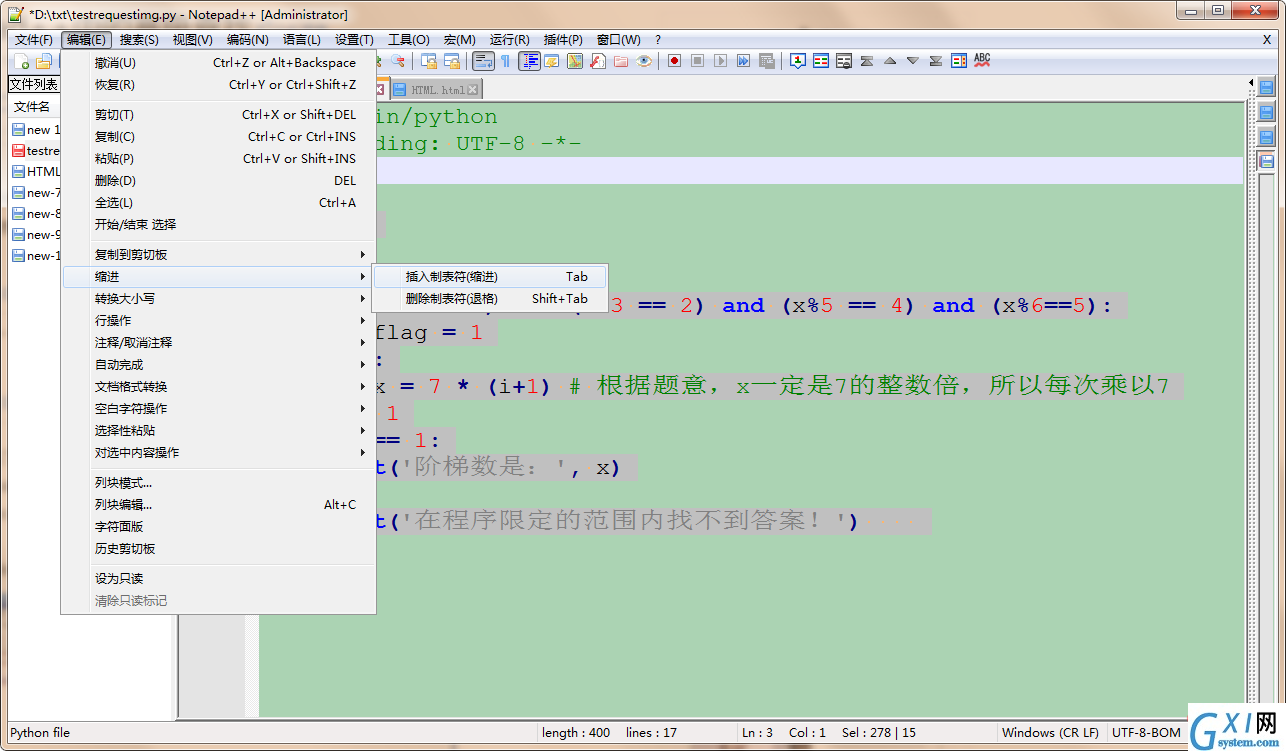Toggle 设为只读 for current file
Viewport: 1286px width, 751px height.
tap(218, 579)
